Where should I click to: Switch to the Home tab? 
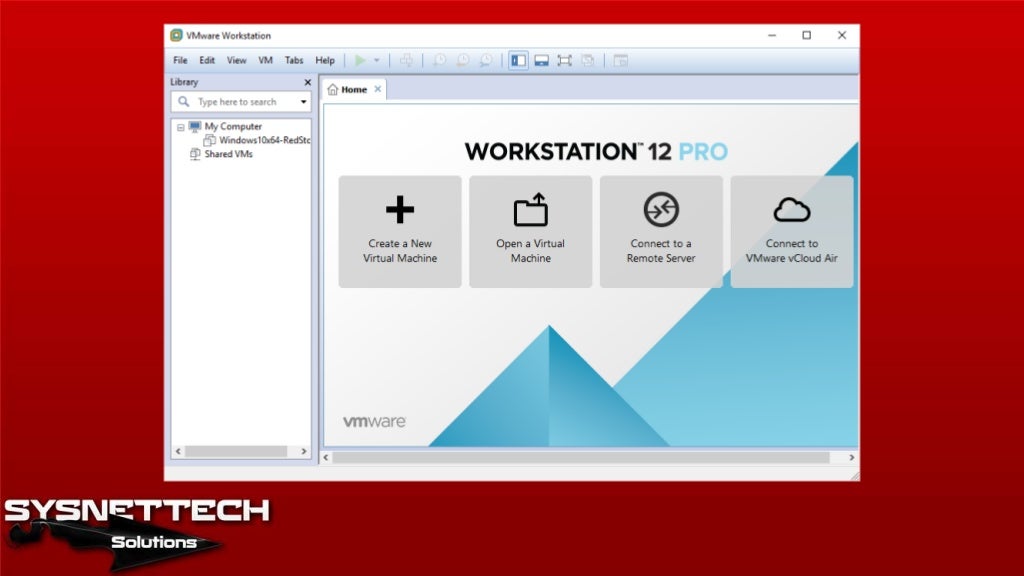tap(354, 89)
